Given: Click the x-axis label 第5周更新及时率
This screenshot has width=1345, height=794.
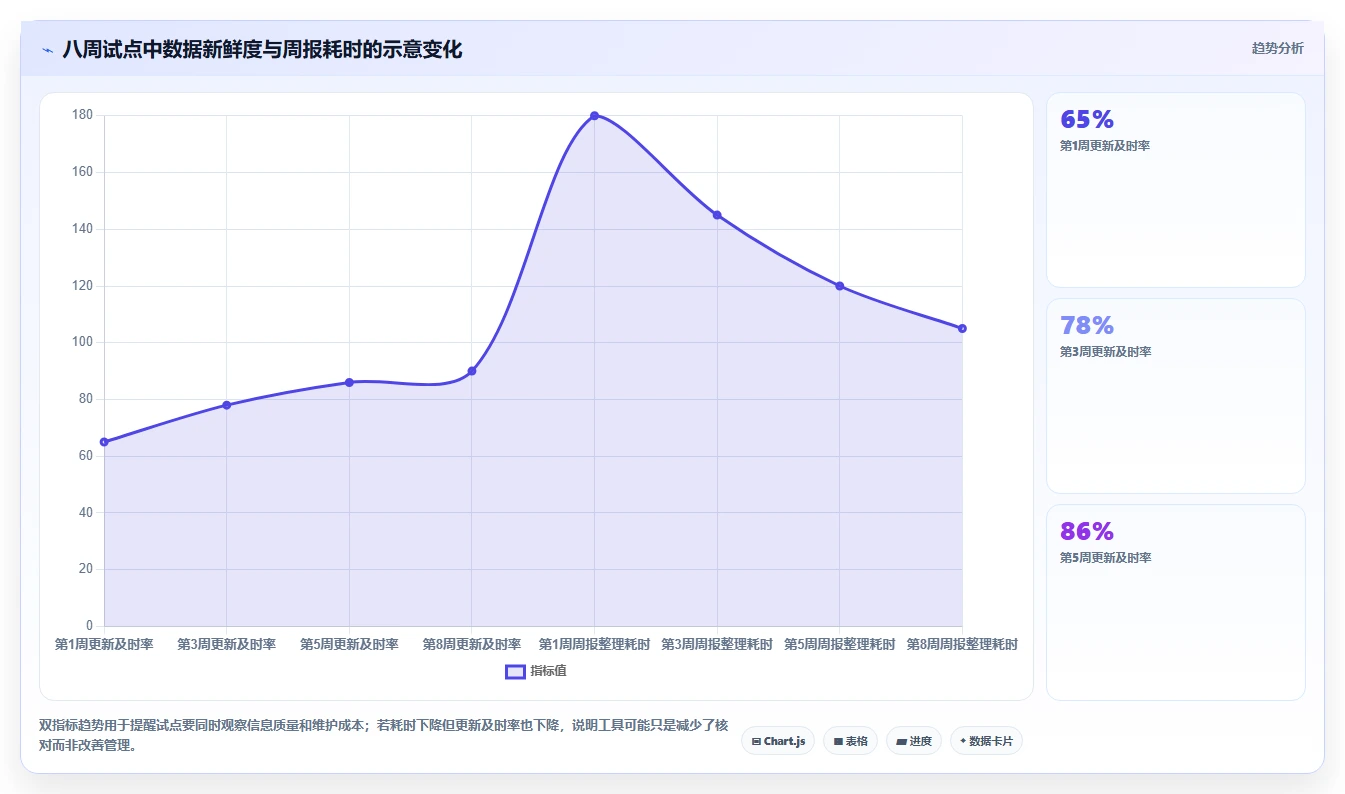Looking at the screenshot, I should (x=349, y=645).
